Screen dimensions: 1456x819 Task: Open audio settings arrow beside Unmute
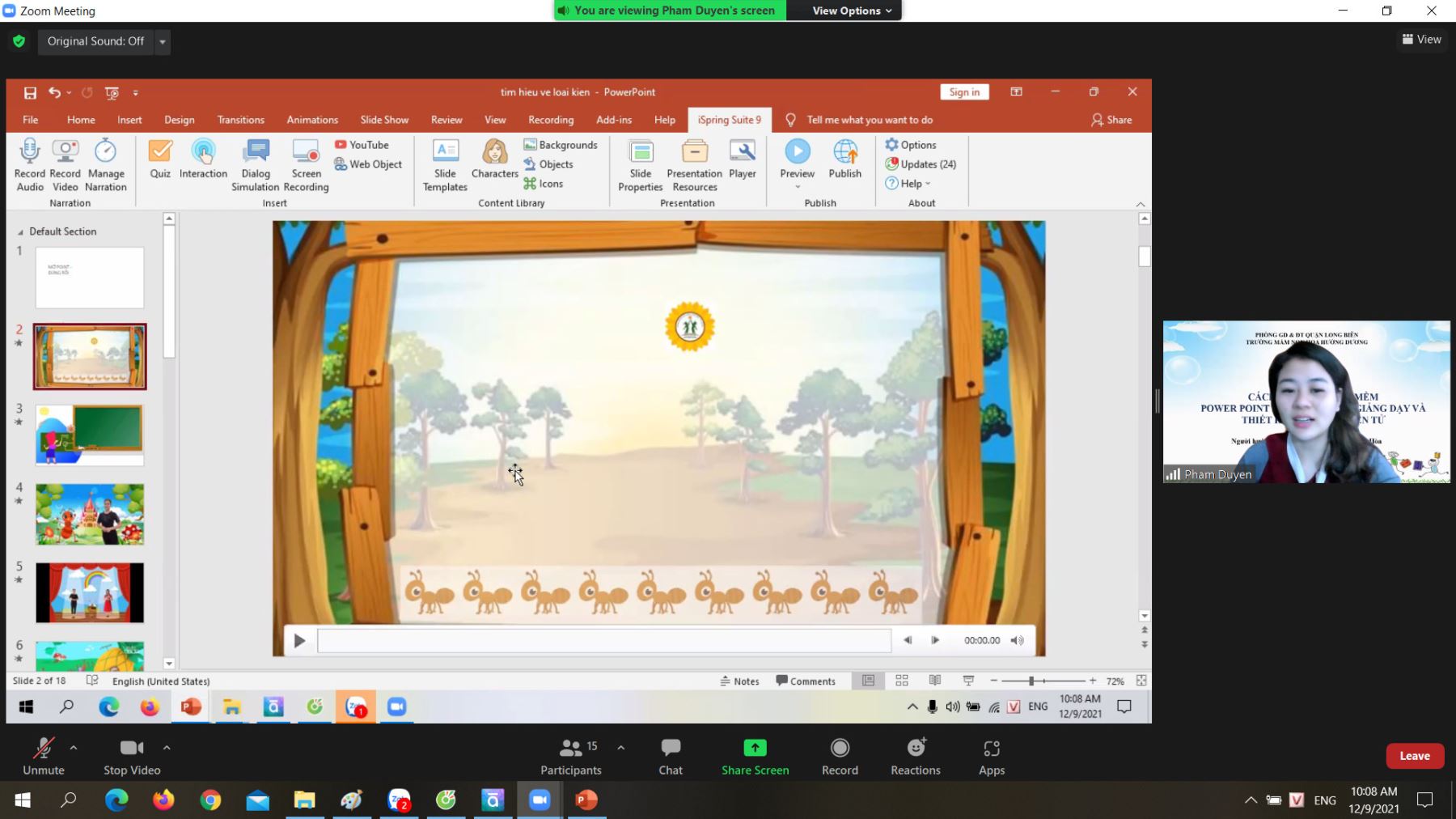coord(74,748)
